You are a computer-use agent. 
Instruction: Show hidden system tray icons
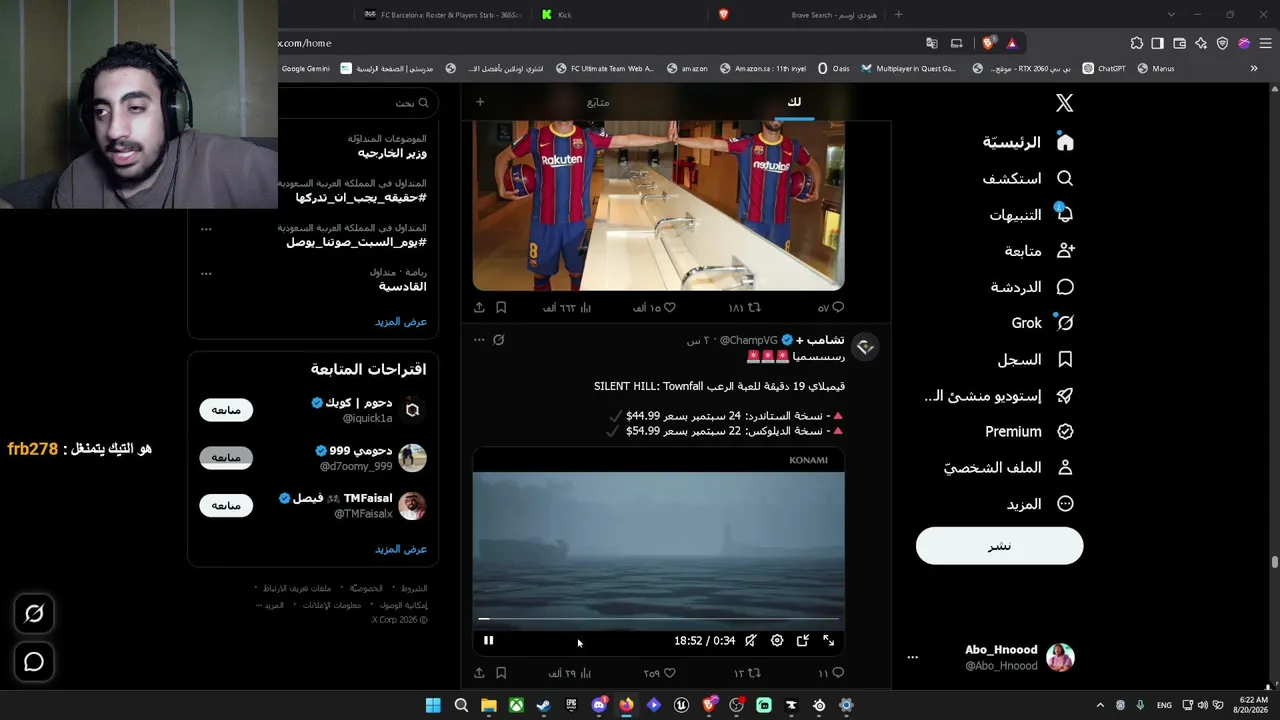(1100, 705)
